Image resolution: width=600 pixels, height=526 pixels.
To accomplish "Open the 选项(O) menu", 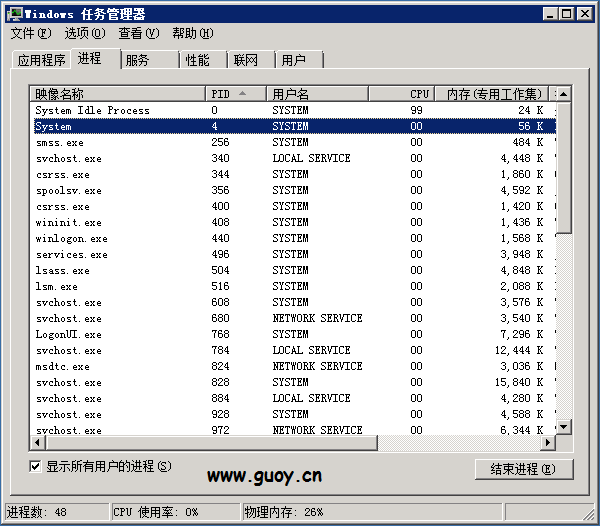I will (x=85, y=33).
